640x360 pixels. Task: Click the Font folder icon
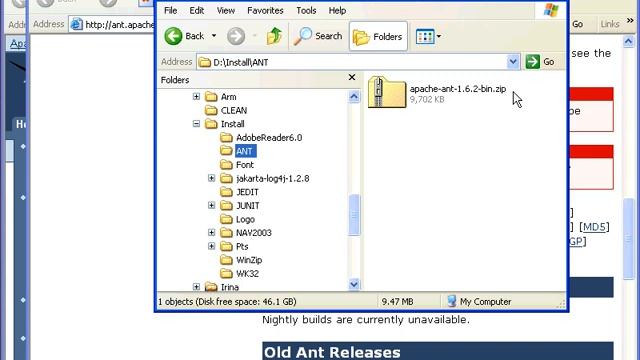226,164
